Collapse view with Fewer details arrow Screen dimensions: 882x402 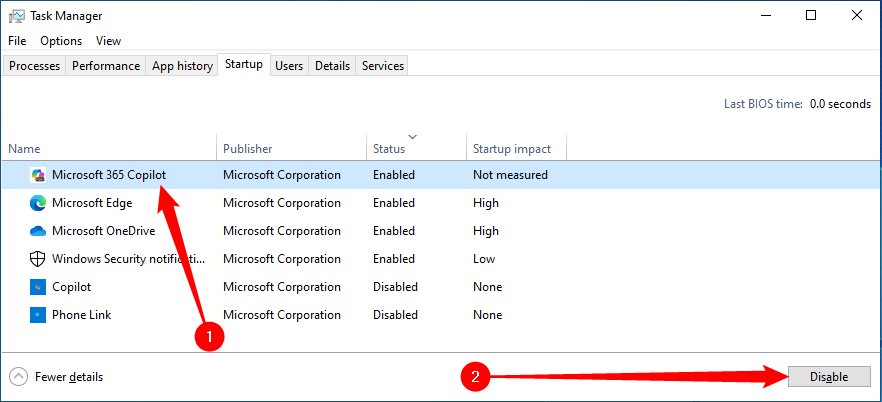pos(18,377)
